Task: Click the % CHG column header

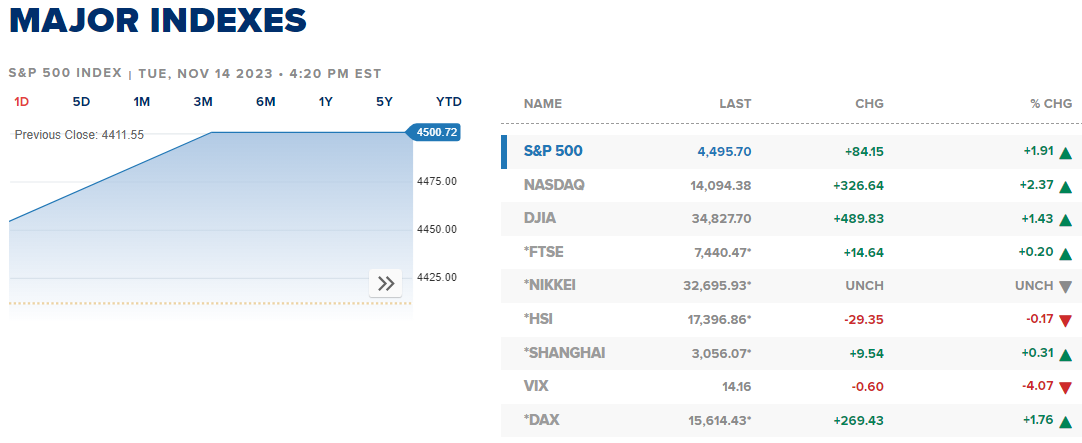Action: [1051, 103]
